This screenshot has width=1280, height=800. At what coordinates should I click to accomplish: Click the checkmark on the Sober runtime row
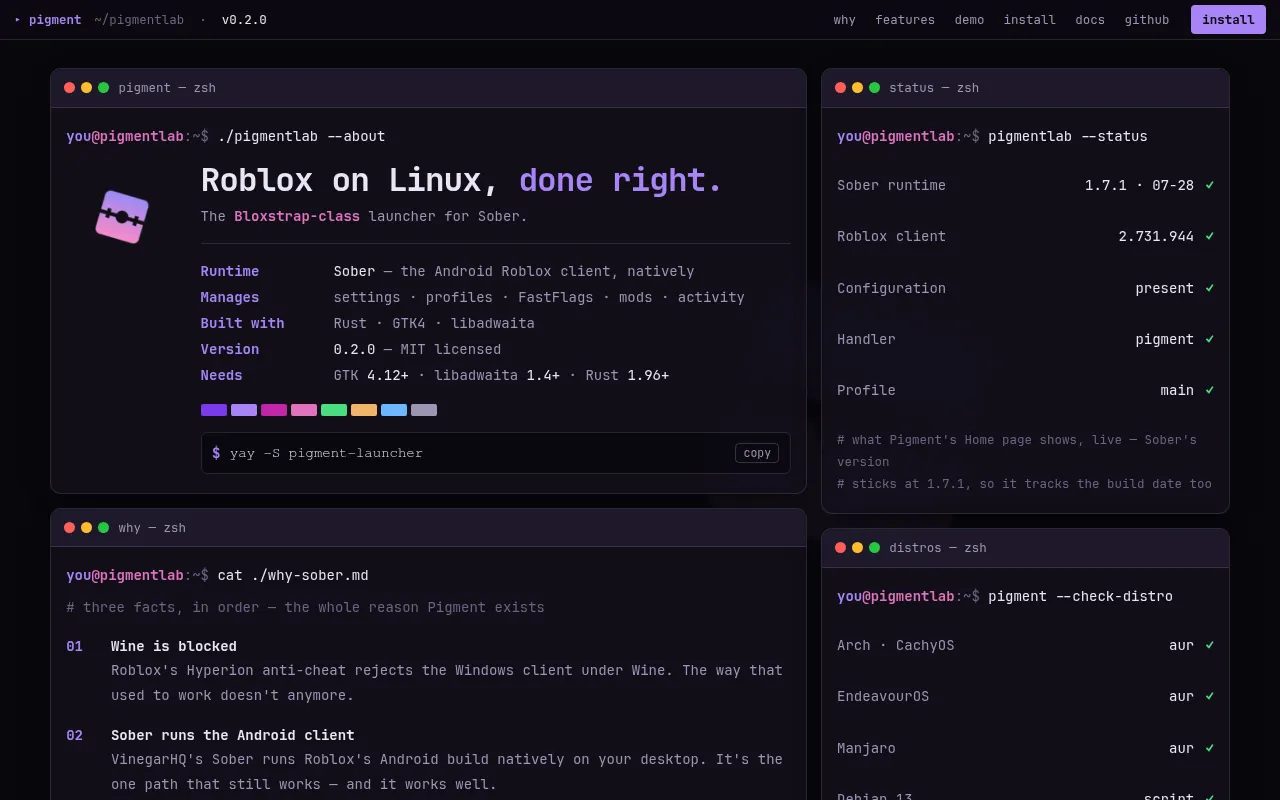click(1210, 185)
